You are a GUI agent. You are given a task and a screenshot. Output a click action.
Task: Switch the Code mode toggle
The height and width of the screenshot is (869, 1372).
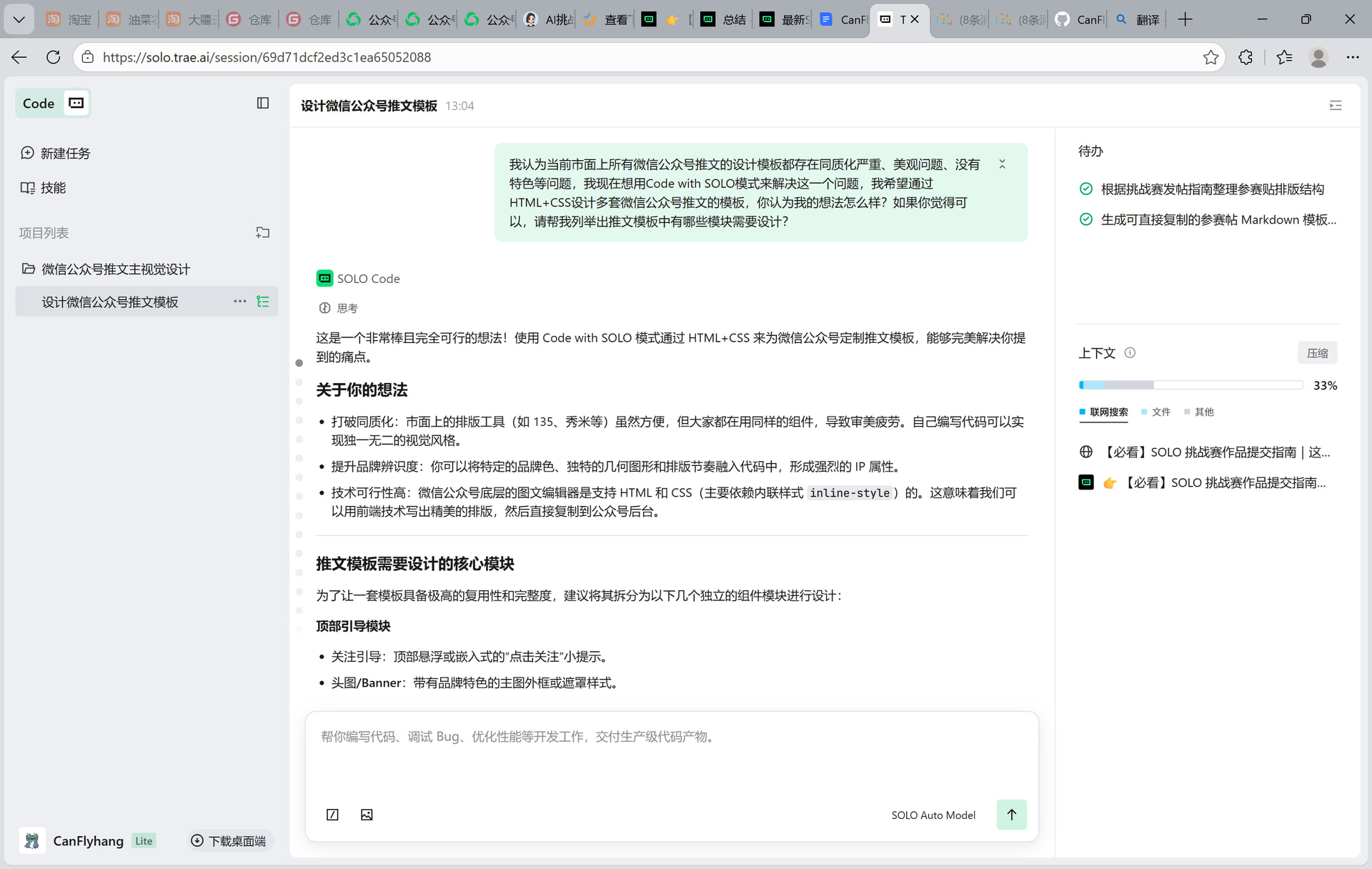54,104
